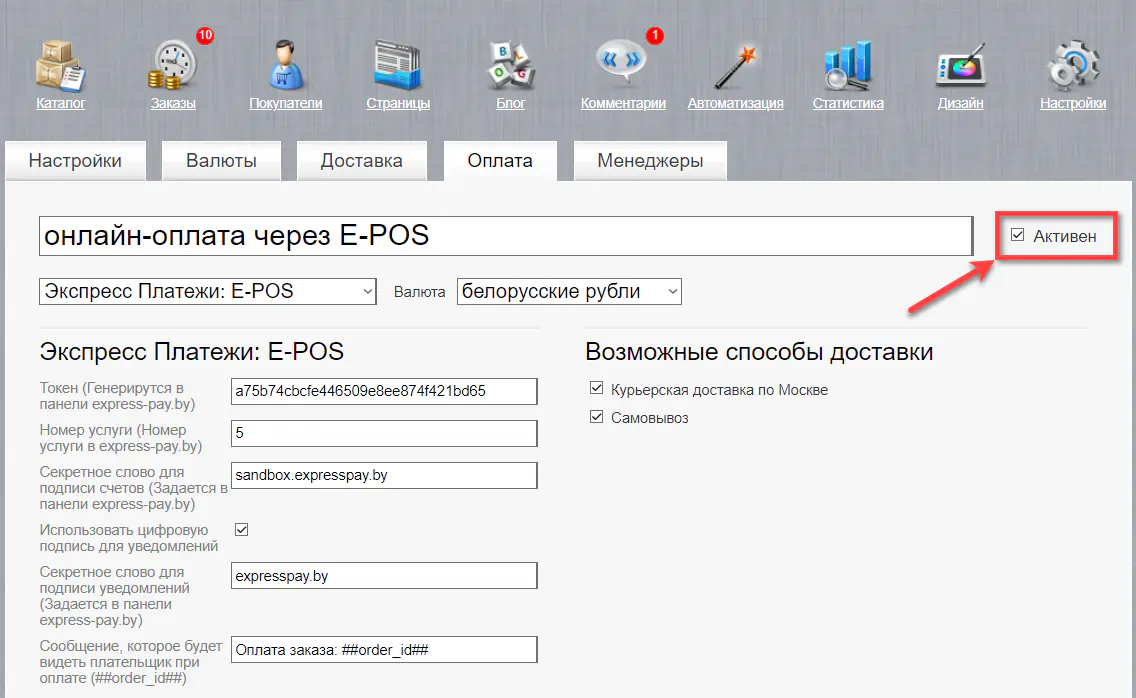Open the Валюты tab

[220, 160]
